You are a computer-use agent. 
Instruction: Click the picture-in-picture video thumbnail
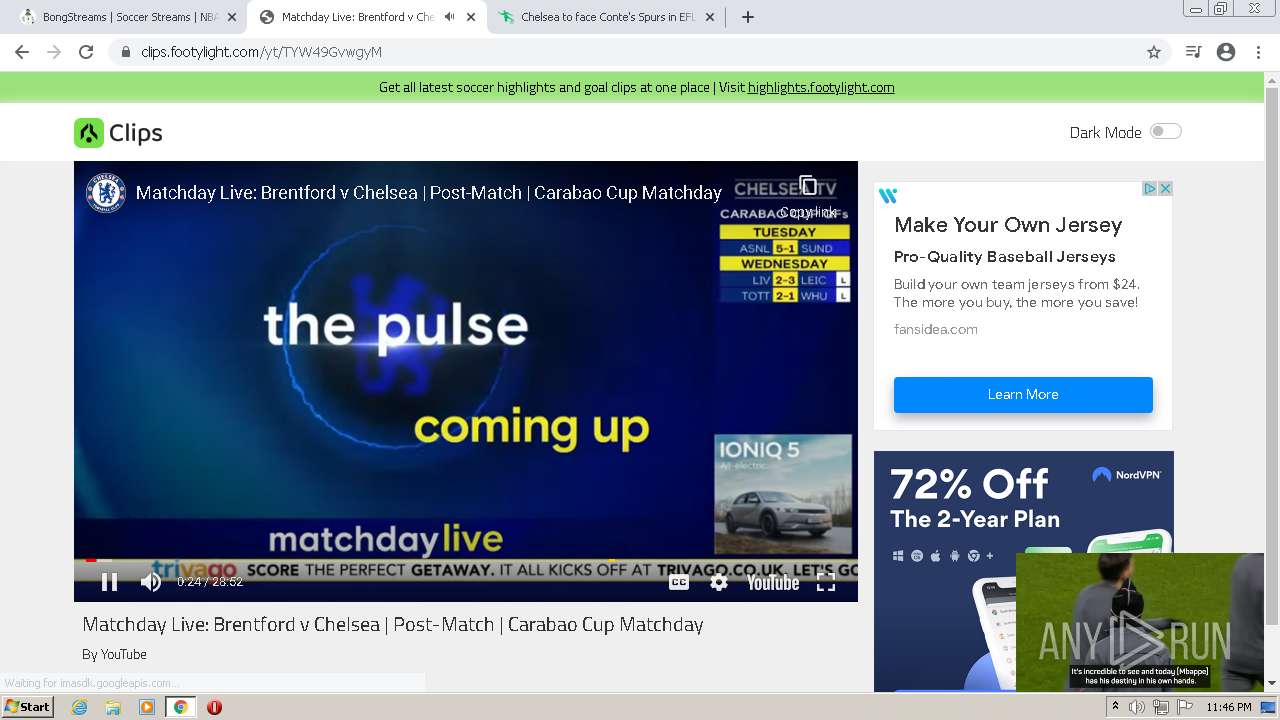click(x=1140, y=622)
